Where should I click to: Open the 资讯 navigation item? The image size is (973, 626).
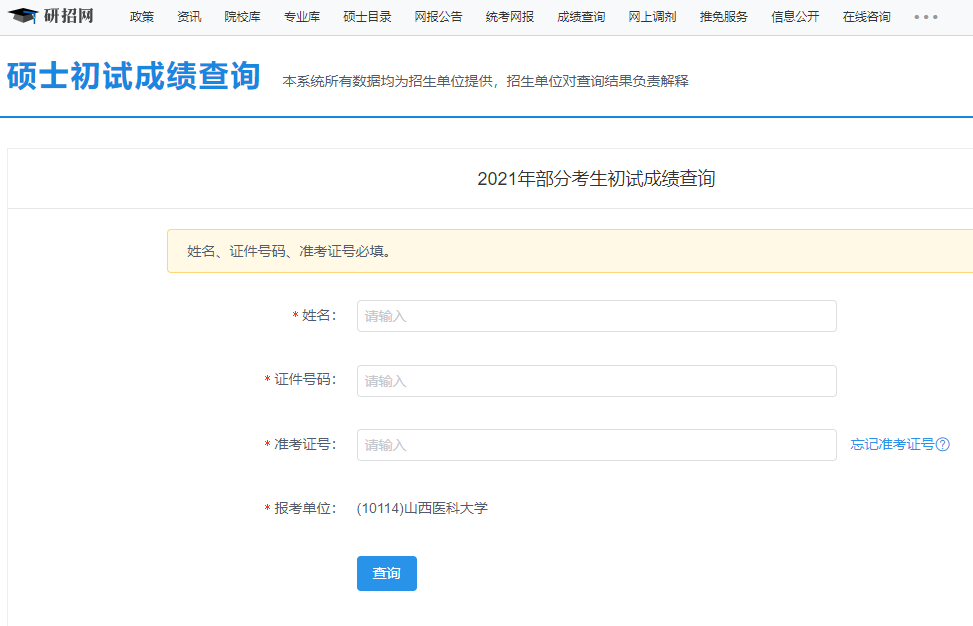pos(189,16)
